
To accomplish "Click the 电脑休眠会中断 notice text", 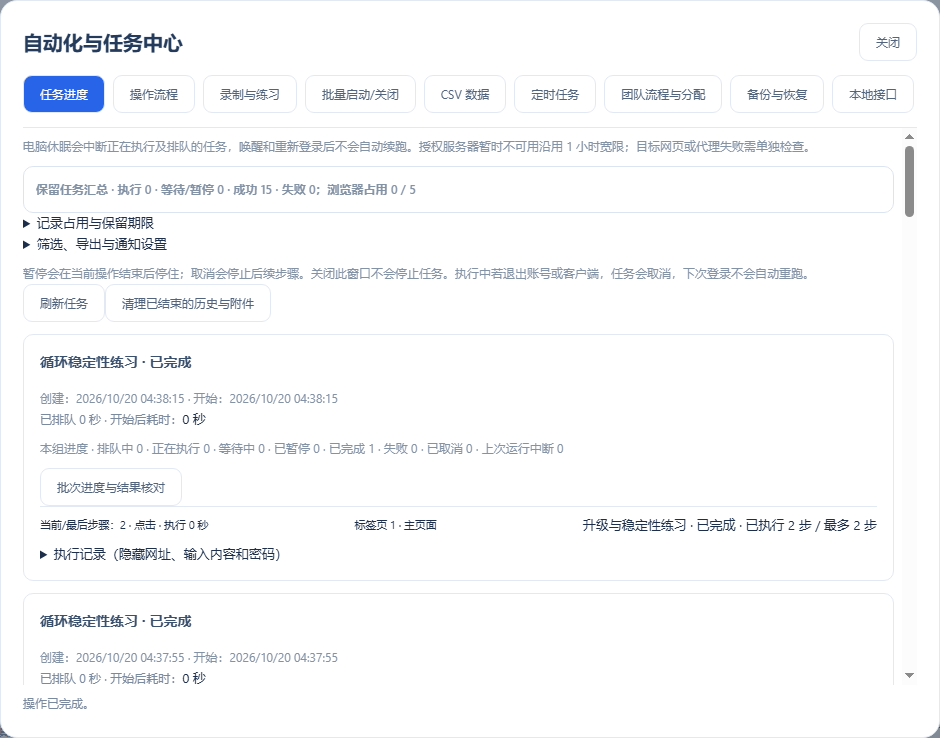I will click(418, 146).
